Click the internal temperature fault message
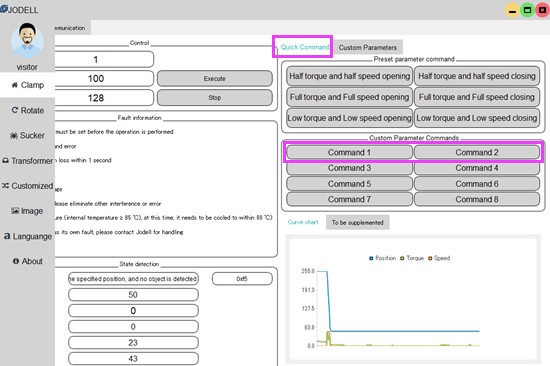The image size is (550, 366). pos(163,218)
